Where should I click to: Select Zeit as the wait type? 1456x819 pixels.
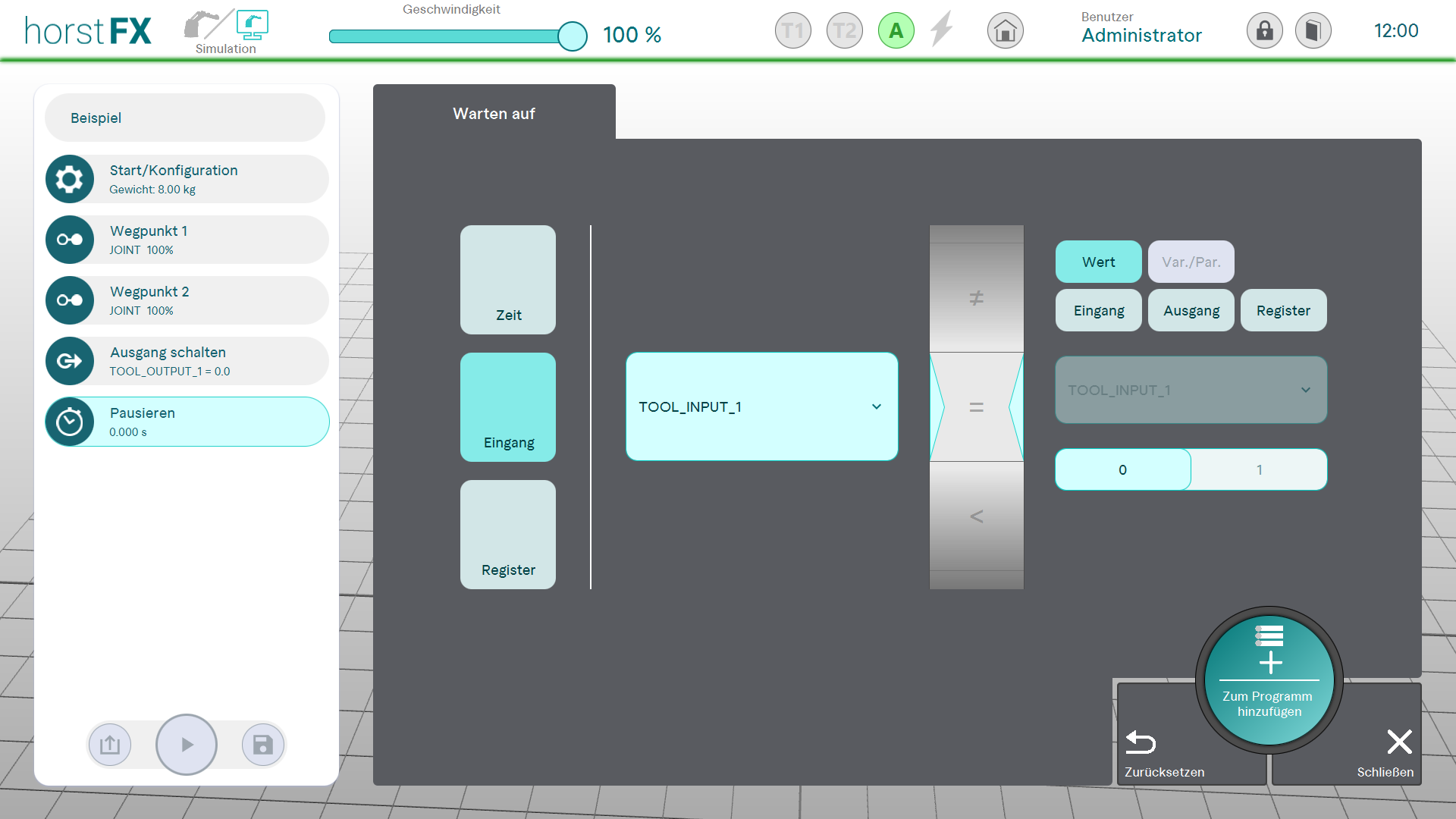coord(507,280)
